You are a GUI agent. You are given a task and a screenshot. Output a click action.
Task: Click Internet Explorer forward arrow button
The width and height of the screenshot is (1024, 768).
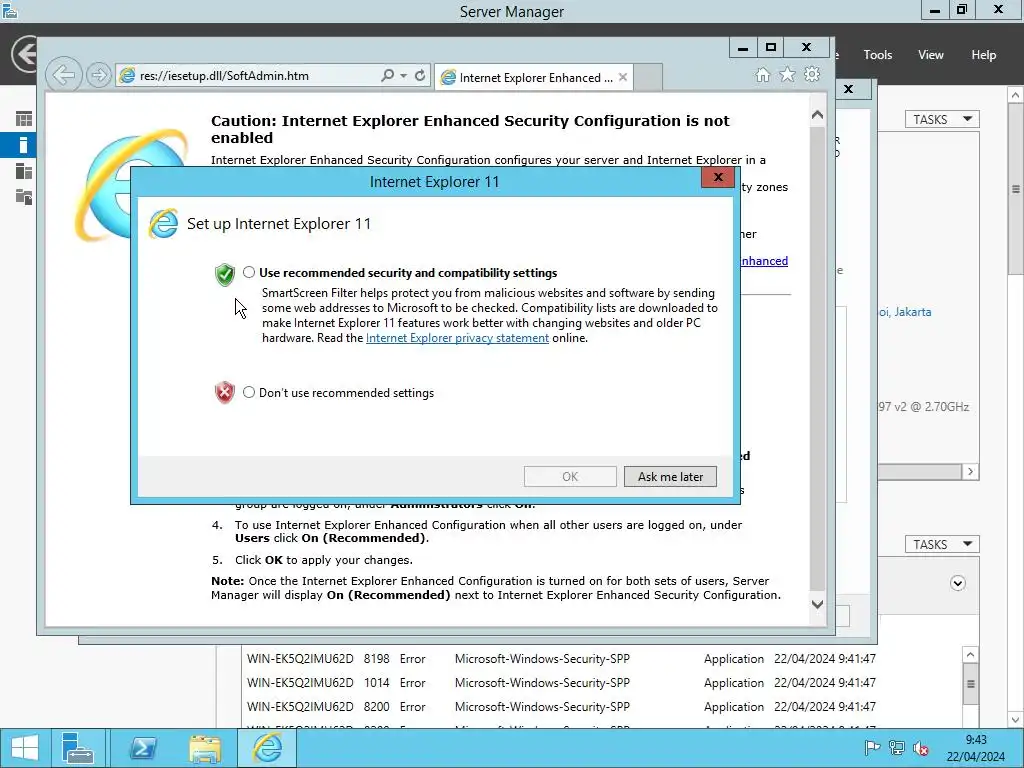(98, 75)
